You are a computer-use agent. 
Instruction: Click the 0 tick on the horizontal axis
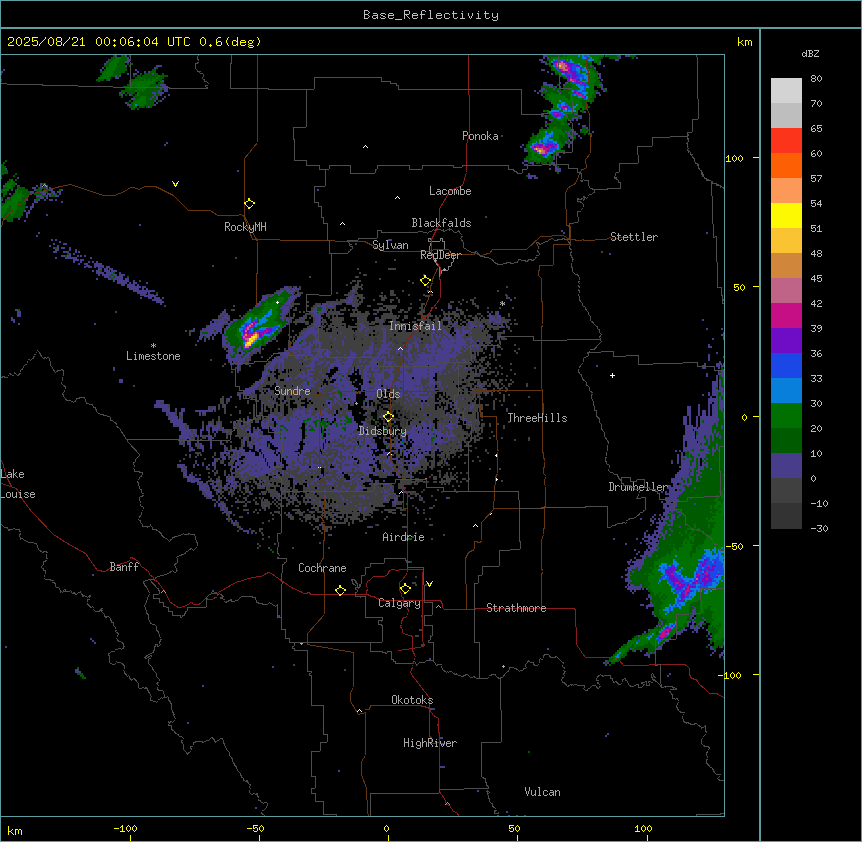386,828
